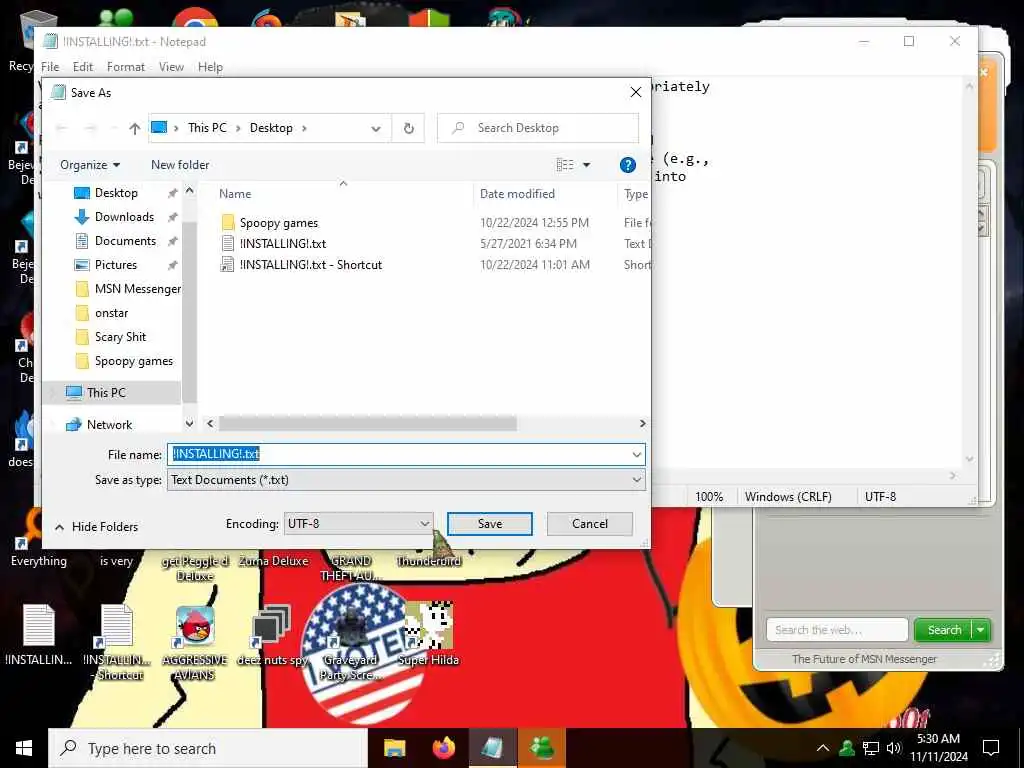This screenshot has height=768, width=1024.
Task: Open search options arrow in MSN Messenger
Action: tap(981, 630)
